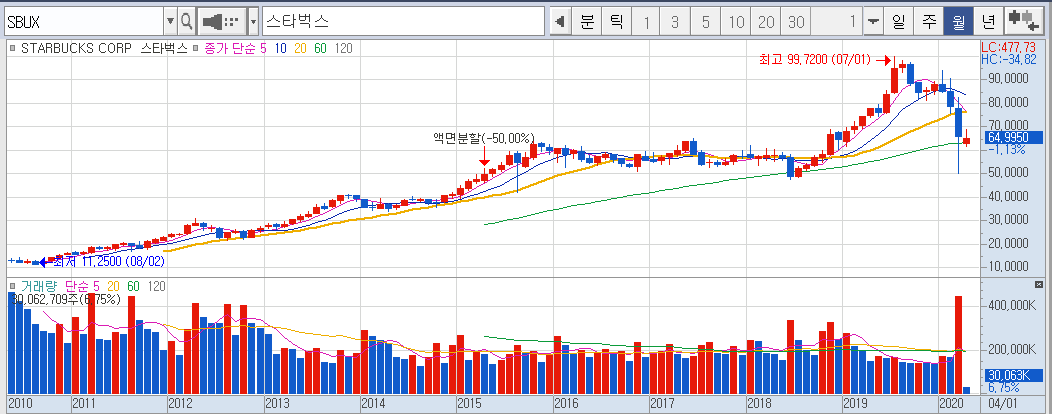The image size is (1052, 414).
Task: Click the linked-screen connector icon in toolbar
Action: [x=220, y=21]
